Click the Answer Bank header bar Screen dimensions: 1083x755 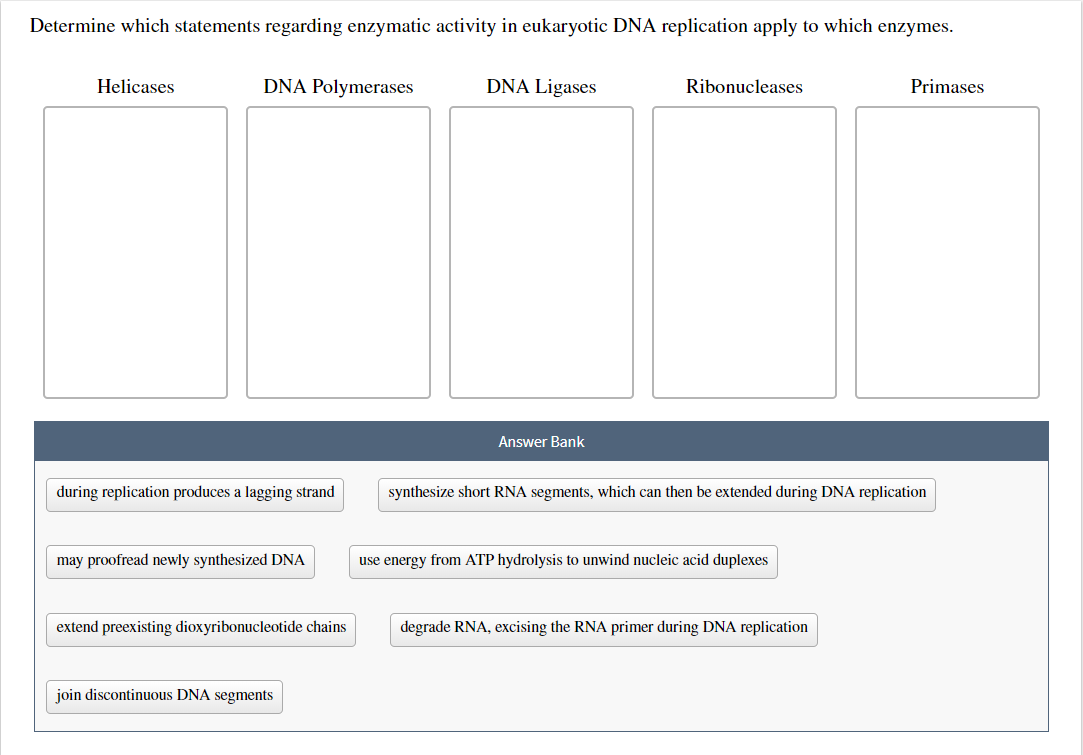pos(541,441)
